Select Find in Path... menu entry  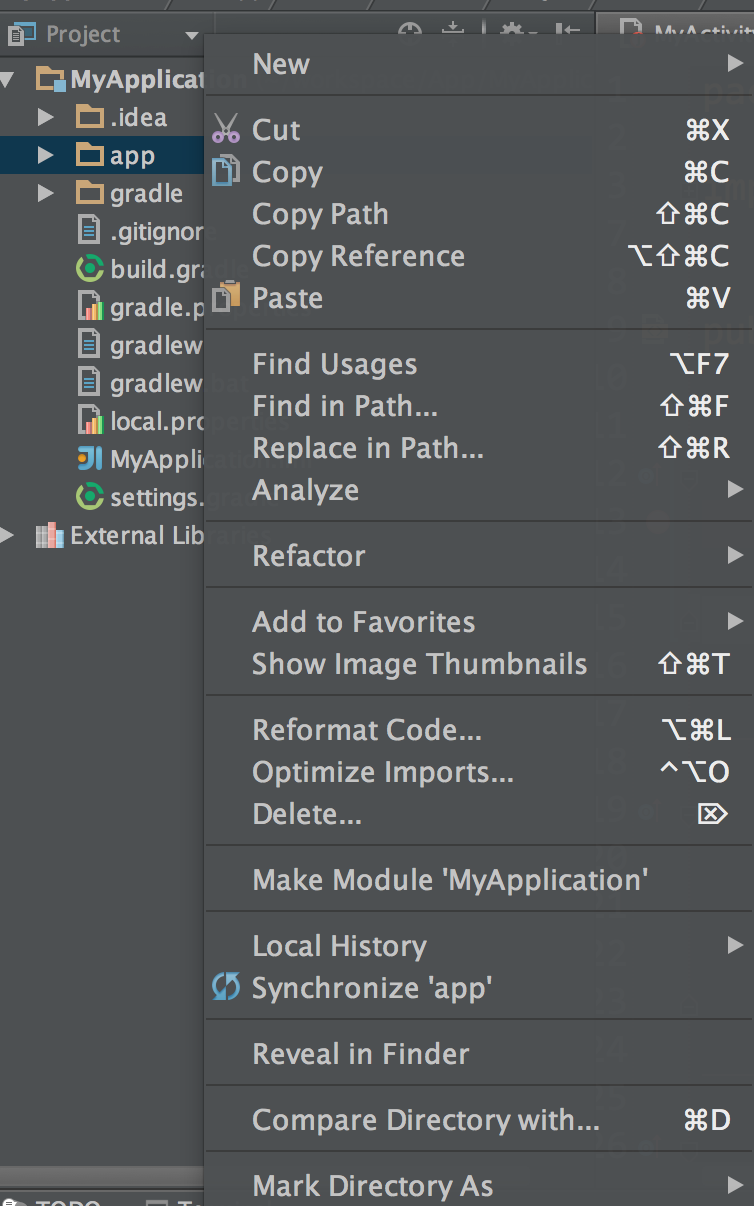[x=480, y=406]
